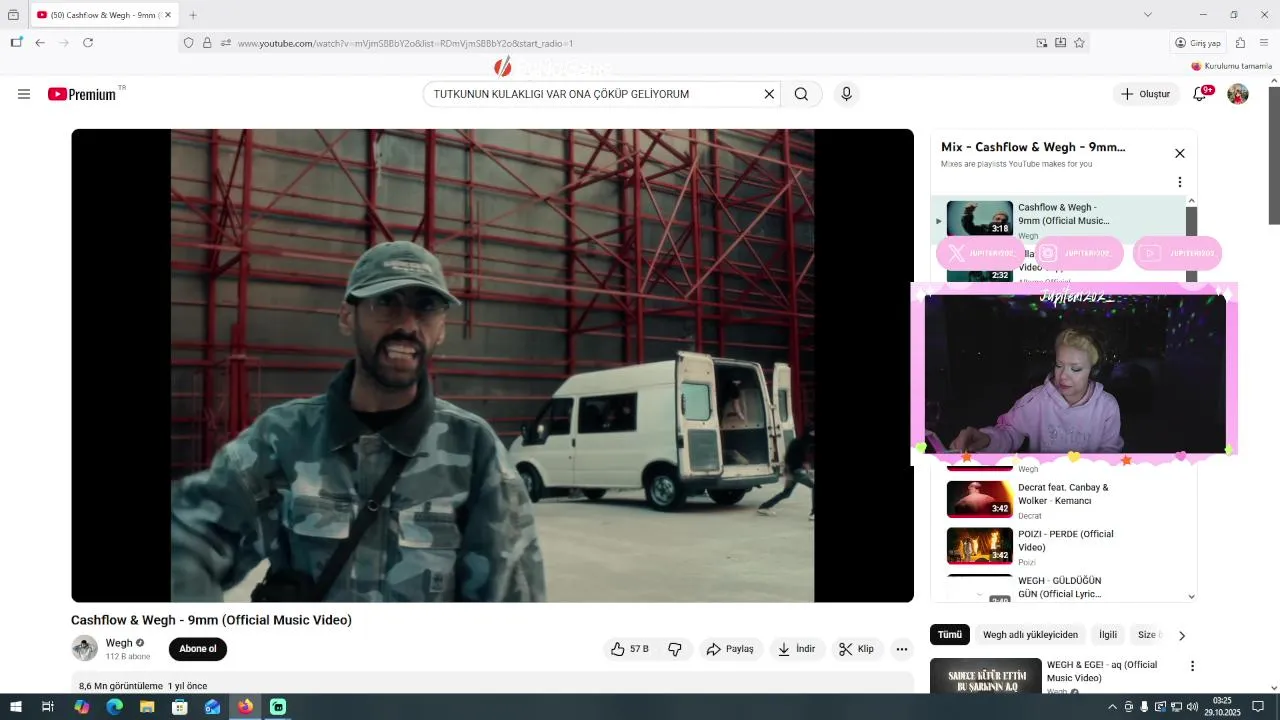Open Mix playlist three-dot options
The height and width of the screenshot is (720, 1280).
(x=1179, y=182)
